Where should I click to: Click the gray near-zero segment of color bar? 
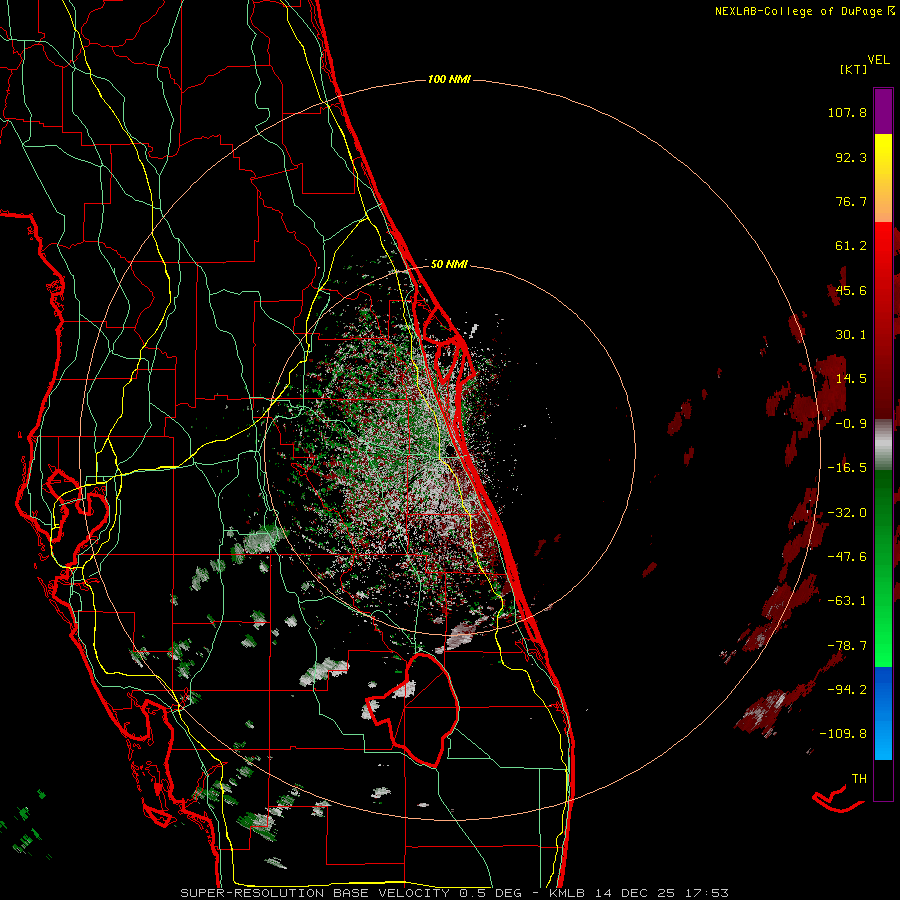pos(883,445)
